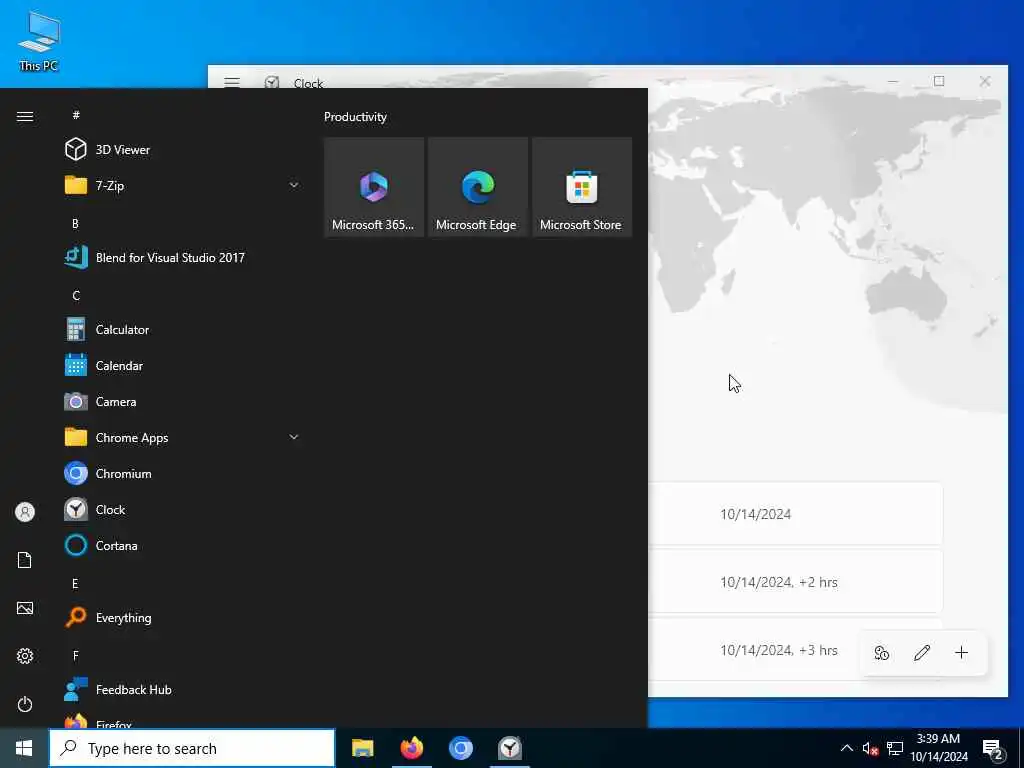Viewport: 1024px width, 768px height.
Task: Open notification Action Center
Action: pos(993,749)
